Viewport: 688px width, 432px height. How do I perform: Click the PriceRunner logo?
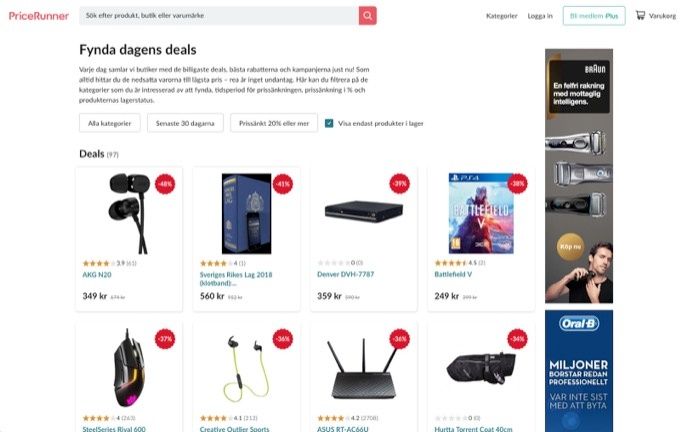tap(39, 16)
